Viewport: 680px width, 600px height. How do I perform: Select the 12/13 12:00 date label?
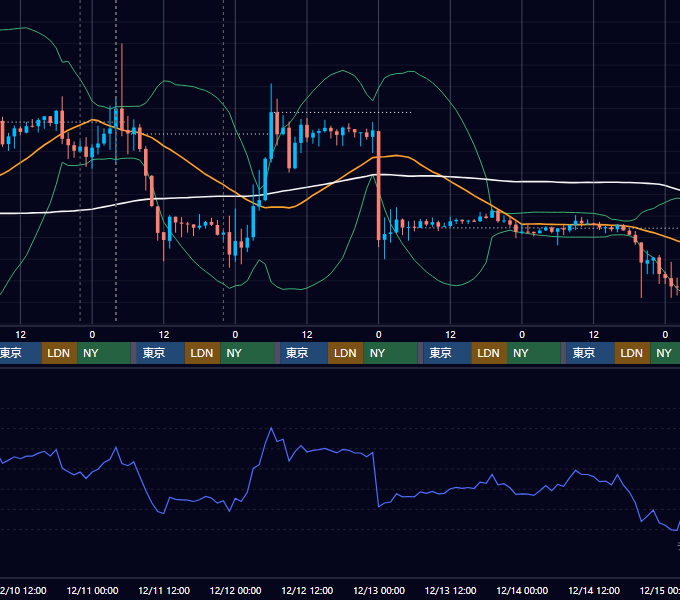(451, 590)
